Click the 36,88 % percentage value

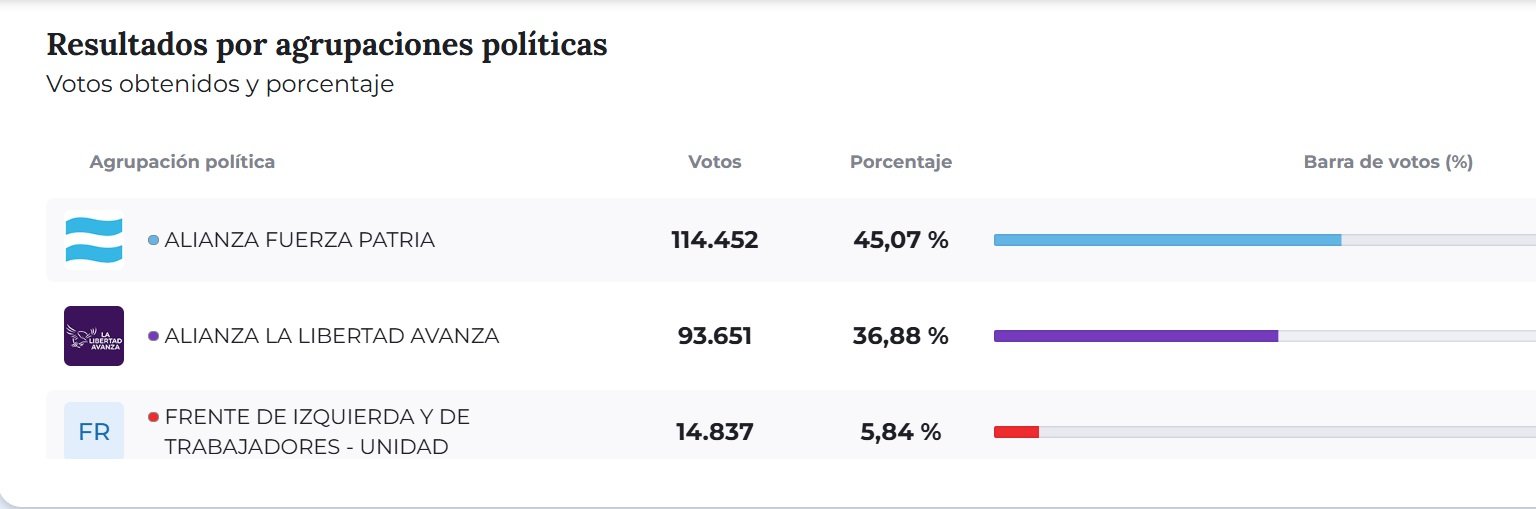(x=901, y=336)
